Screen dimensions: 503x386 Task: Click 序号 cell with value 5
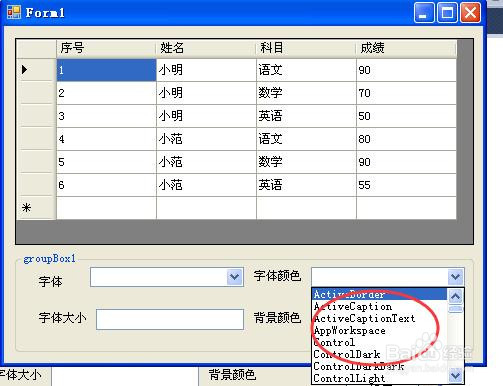pyautogui.click(x=106, y=162)
